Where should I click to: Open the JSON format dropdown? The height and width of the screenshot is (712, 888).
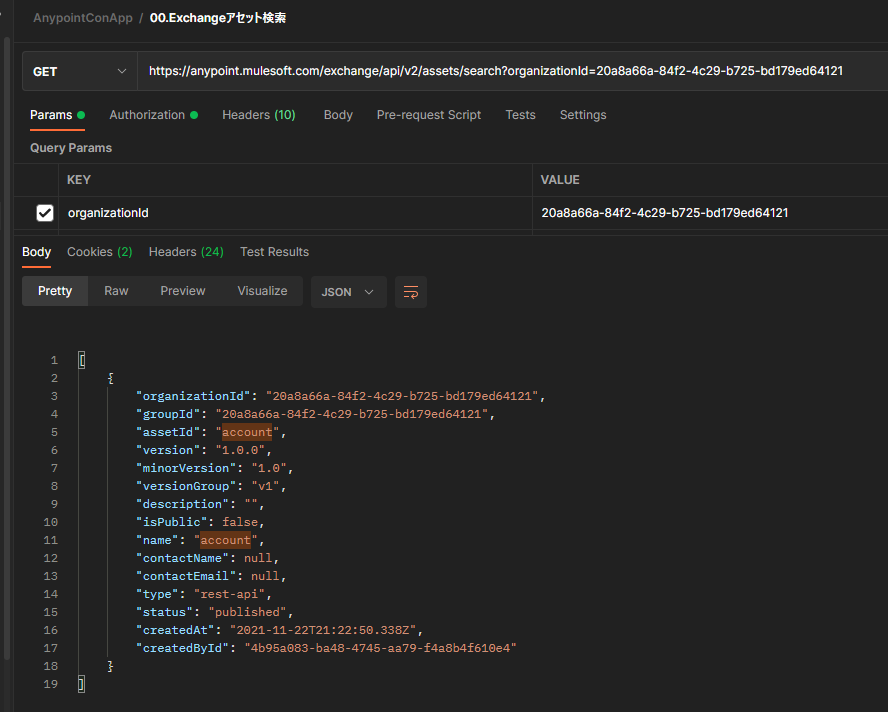coord(348,292)
